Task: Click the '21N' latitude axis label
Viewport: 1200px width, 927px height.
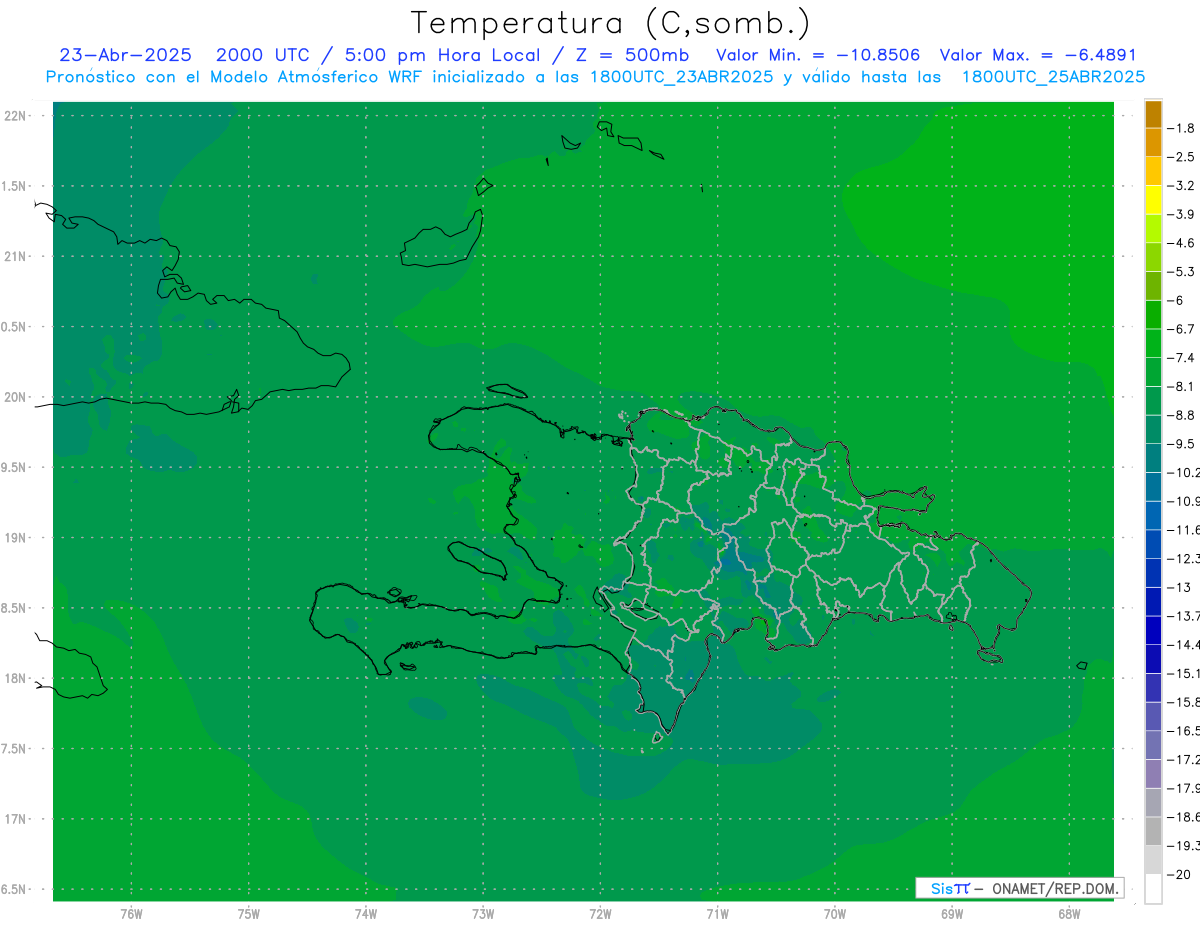Action: (x=14, y=256)
